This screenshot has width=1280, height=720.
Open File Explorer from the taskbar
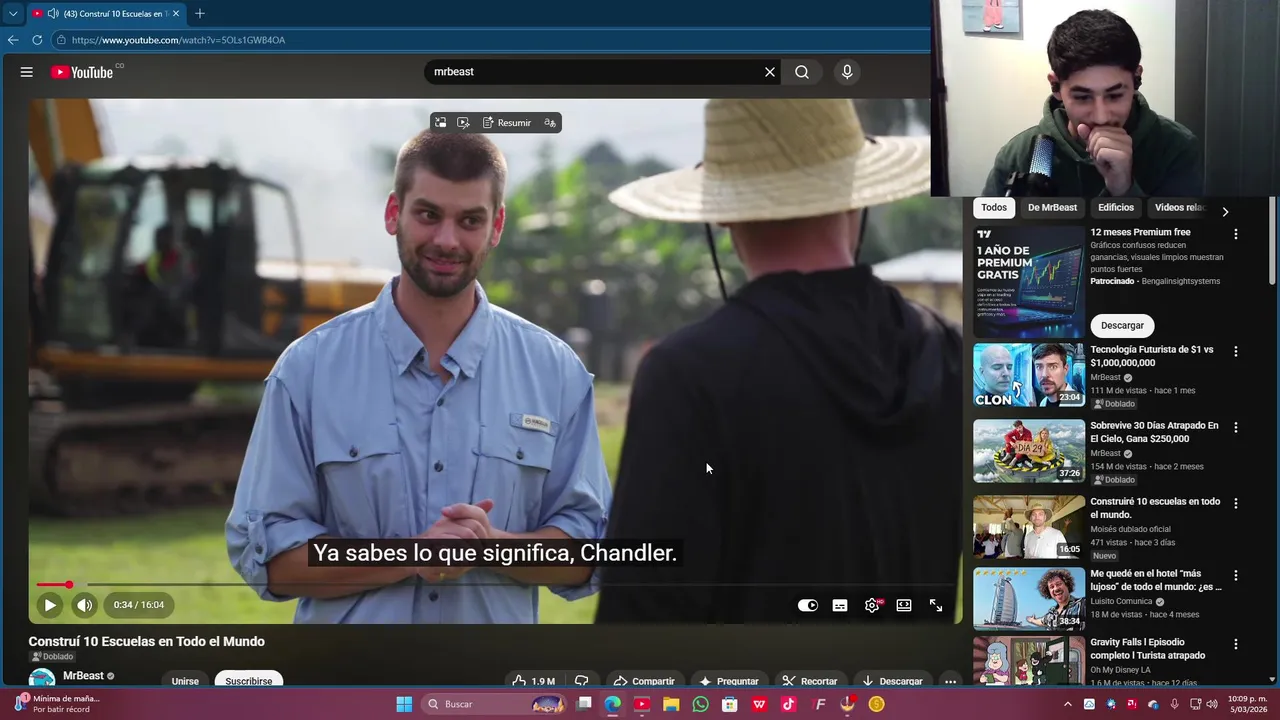(671, 704)
